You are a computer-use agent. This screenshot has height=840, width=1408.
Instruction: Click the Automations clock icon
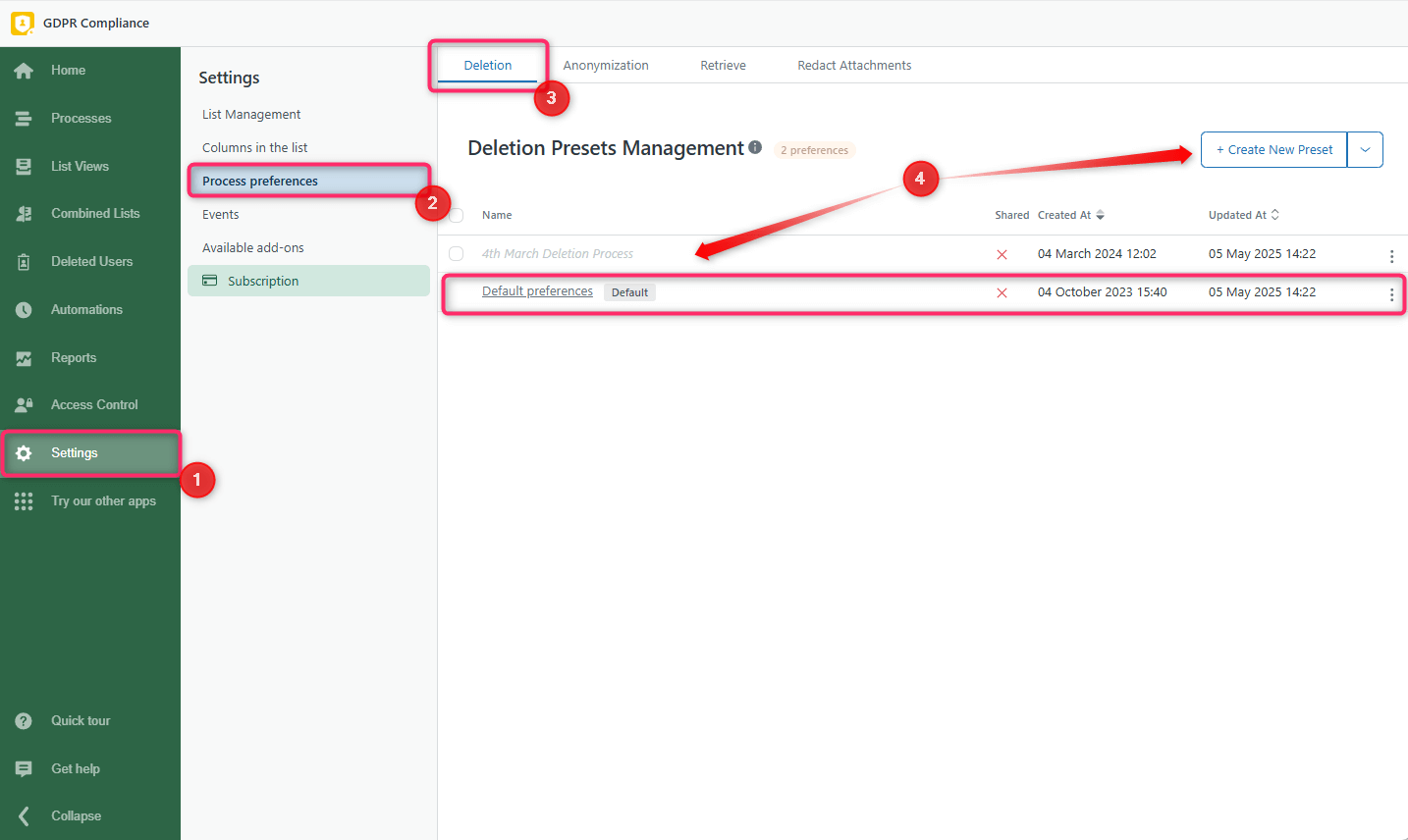point(24,310)
